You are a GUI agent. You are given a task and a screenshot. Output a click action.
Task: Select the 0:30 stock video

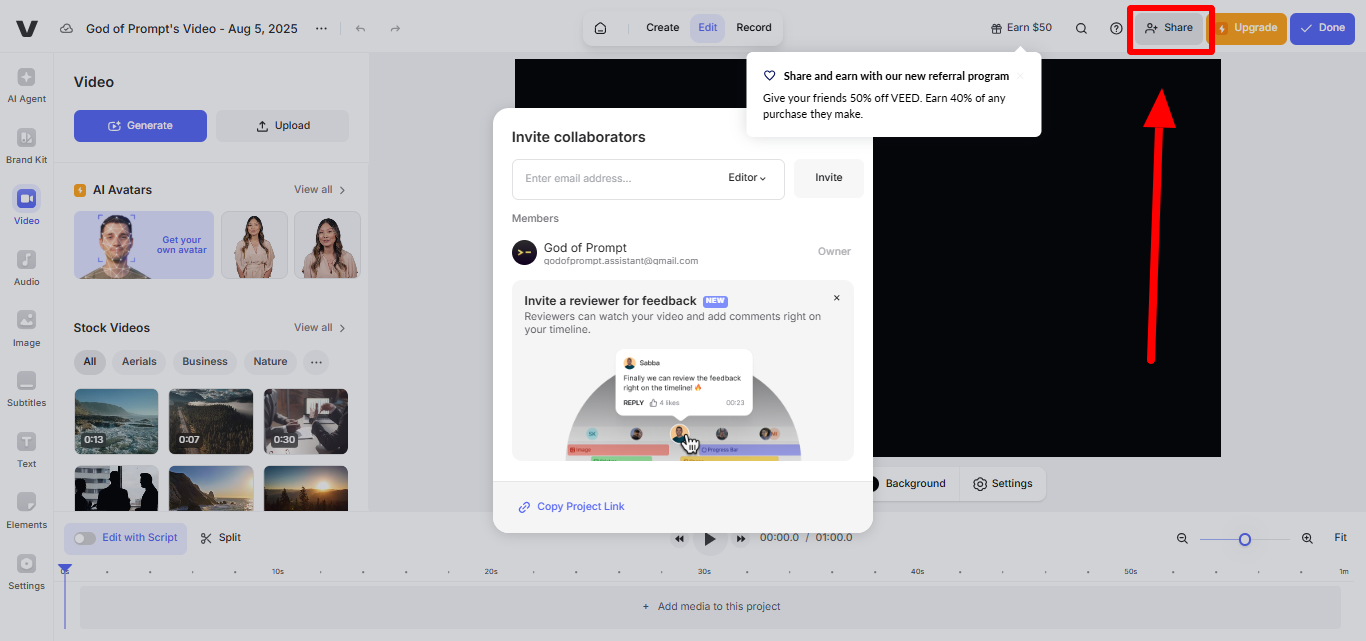(306, 421)
